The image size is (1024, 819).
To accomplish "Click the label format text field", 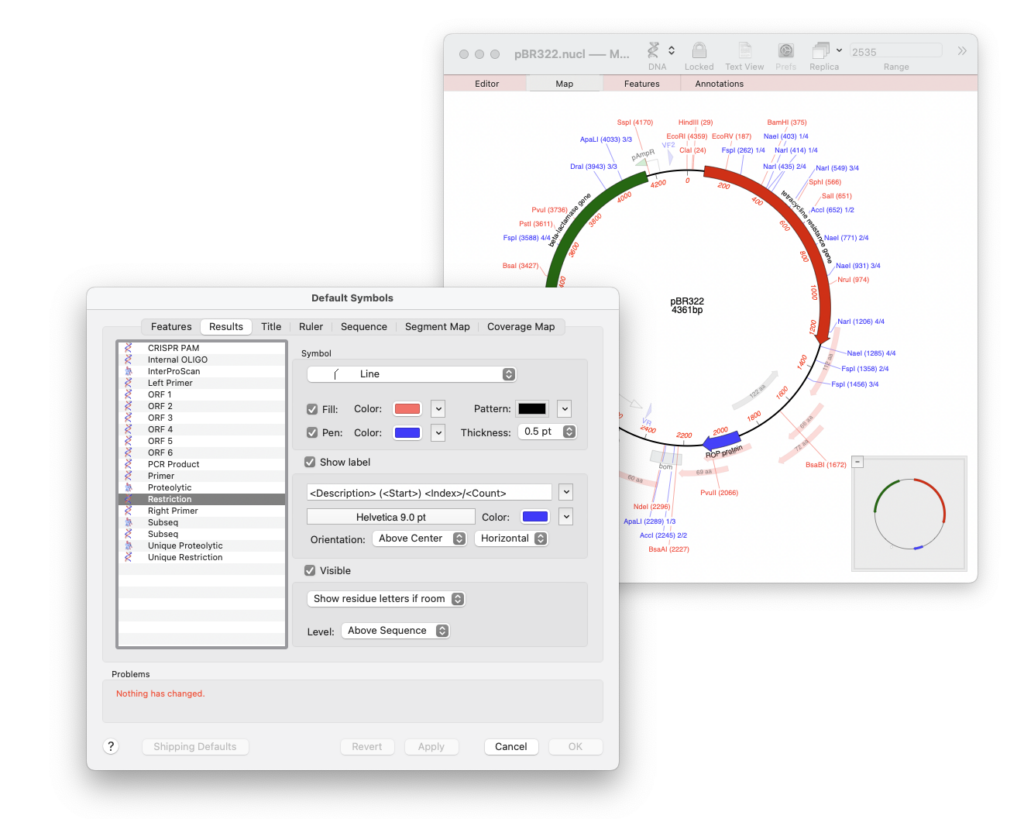I will pos(430,492).
